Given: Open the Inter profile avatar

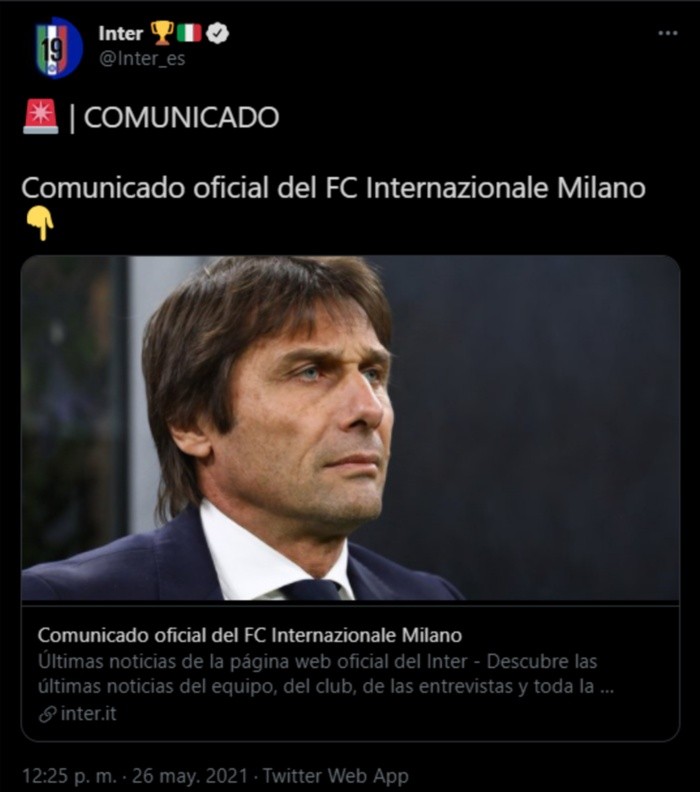Looking at the screenshot, I should 57,47.
